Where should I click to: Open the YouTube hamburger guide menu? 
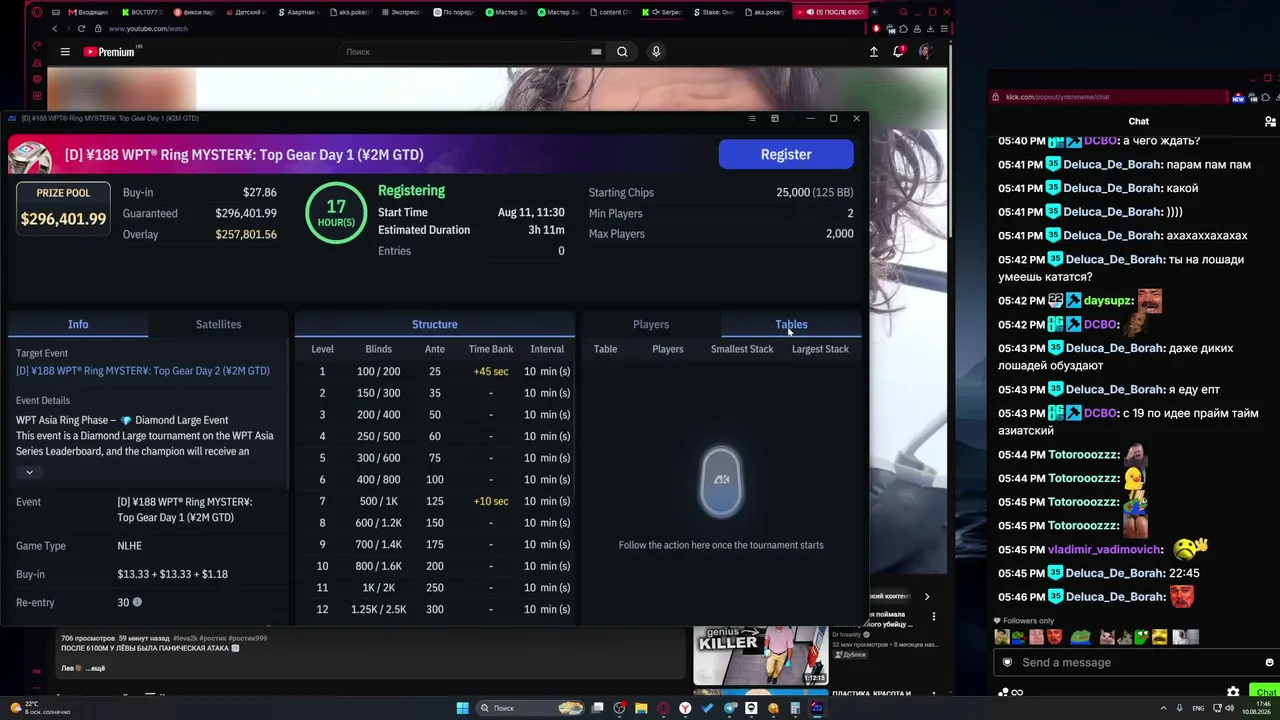click(65, 52)
